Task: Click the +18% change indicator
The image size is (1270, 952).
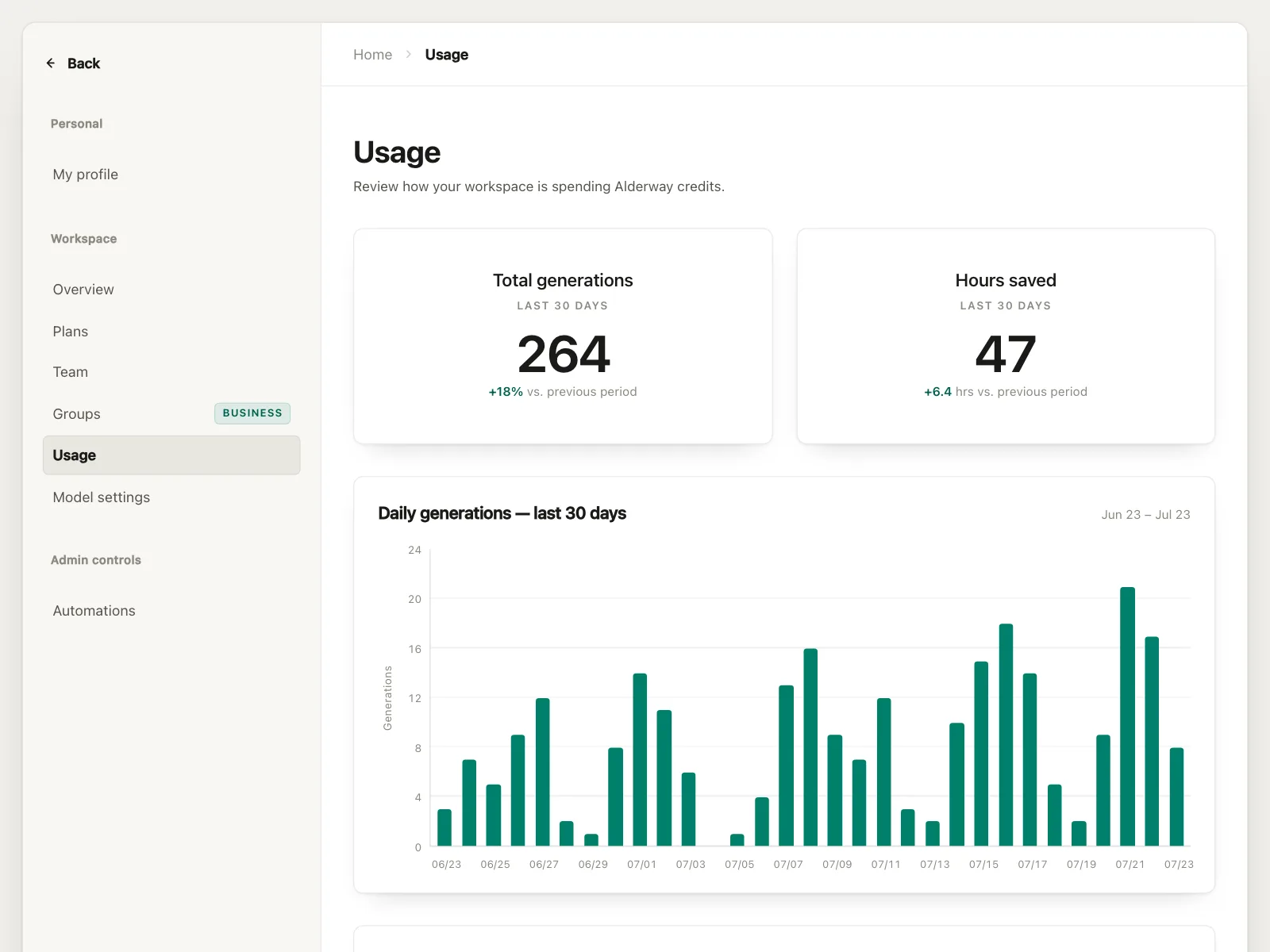Action: click(x=506, y=392)
